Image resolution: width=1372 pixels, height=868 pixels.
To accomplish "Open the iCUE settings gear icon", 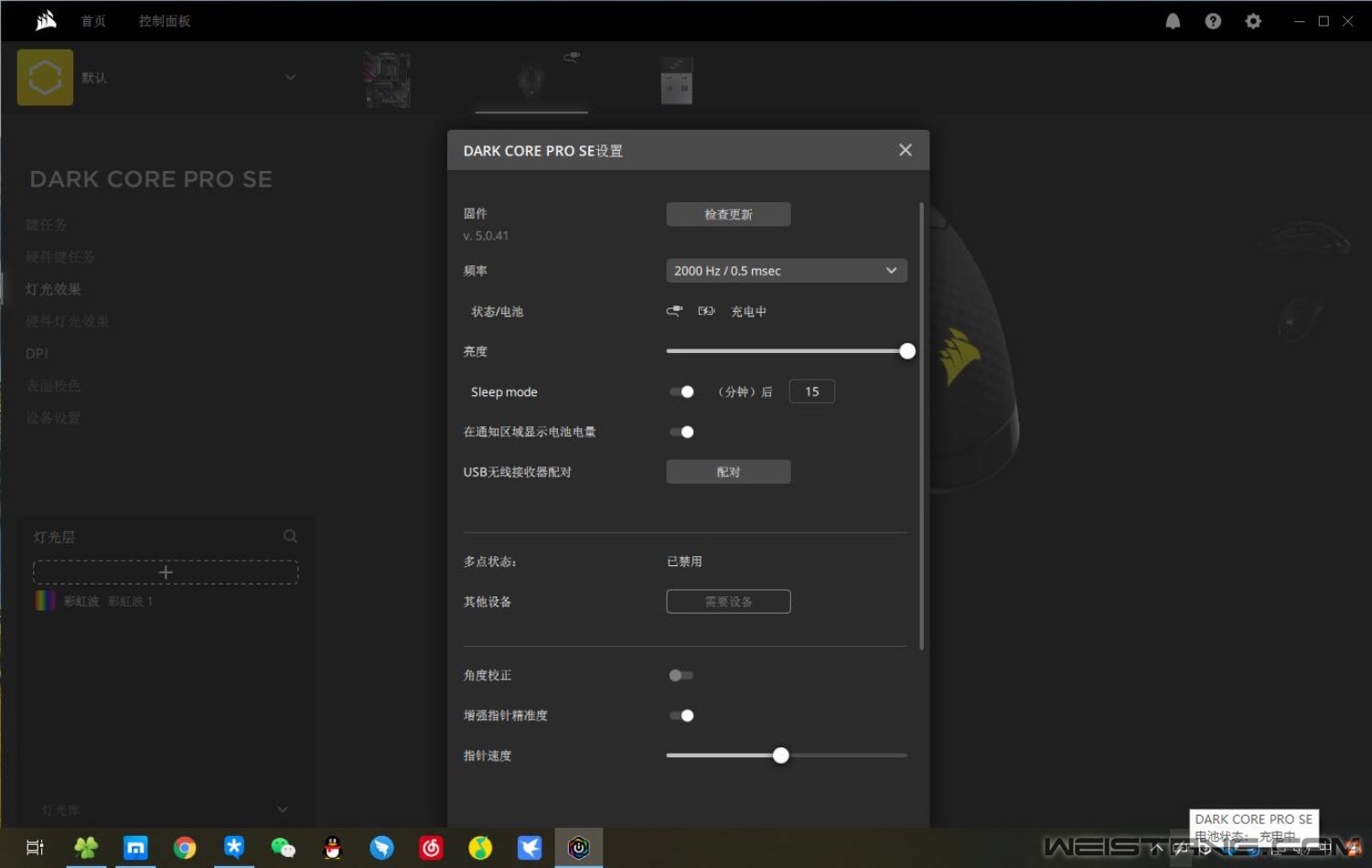I will click(1253, 21).
